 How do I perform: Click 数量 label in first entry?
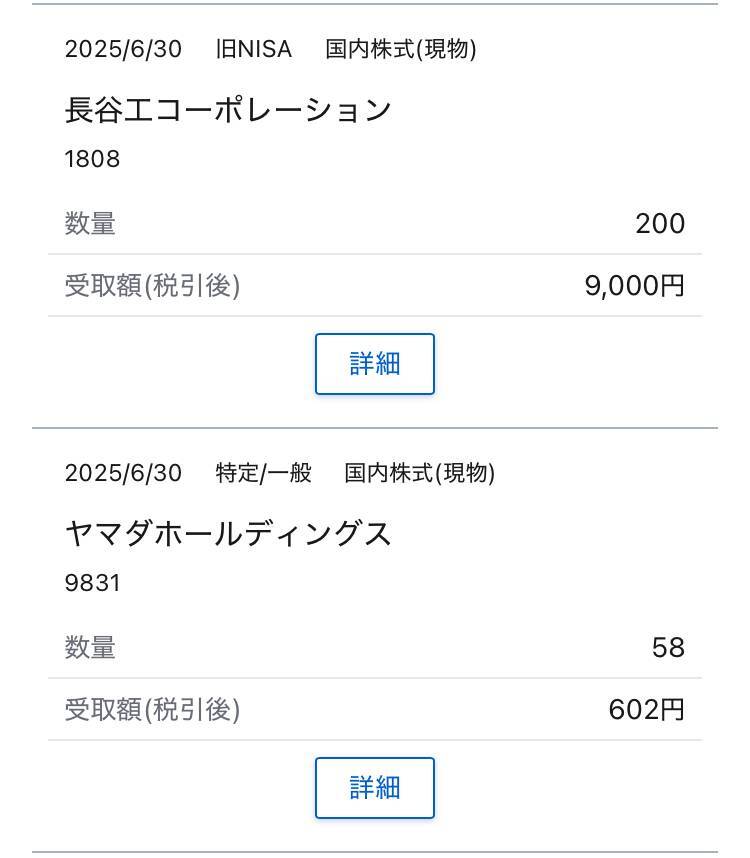tap(90, 224)
